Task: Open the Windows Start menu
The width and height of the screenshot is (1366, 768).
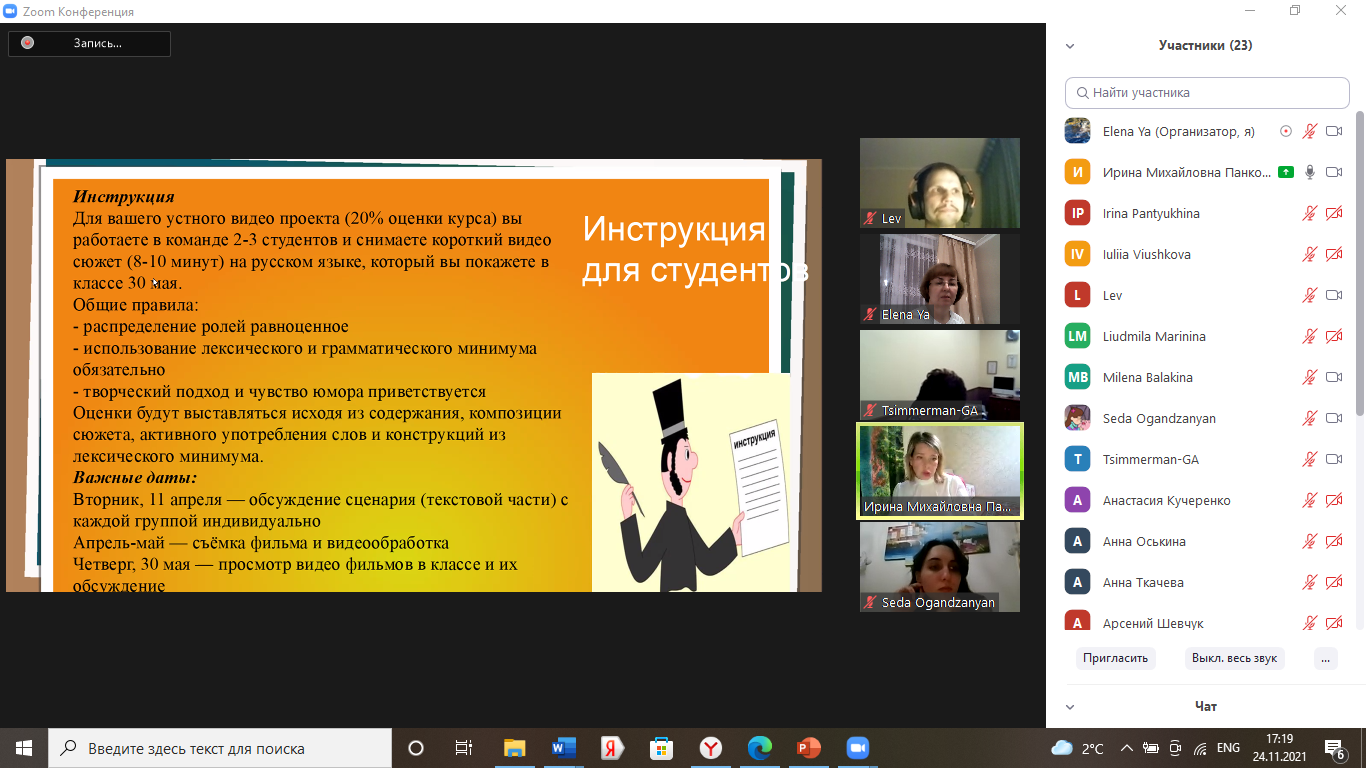Action: [24, 748]
